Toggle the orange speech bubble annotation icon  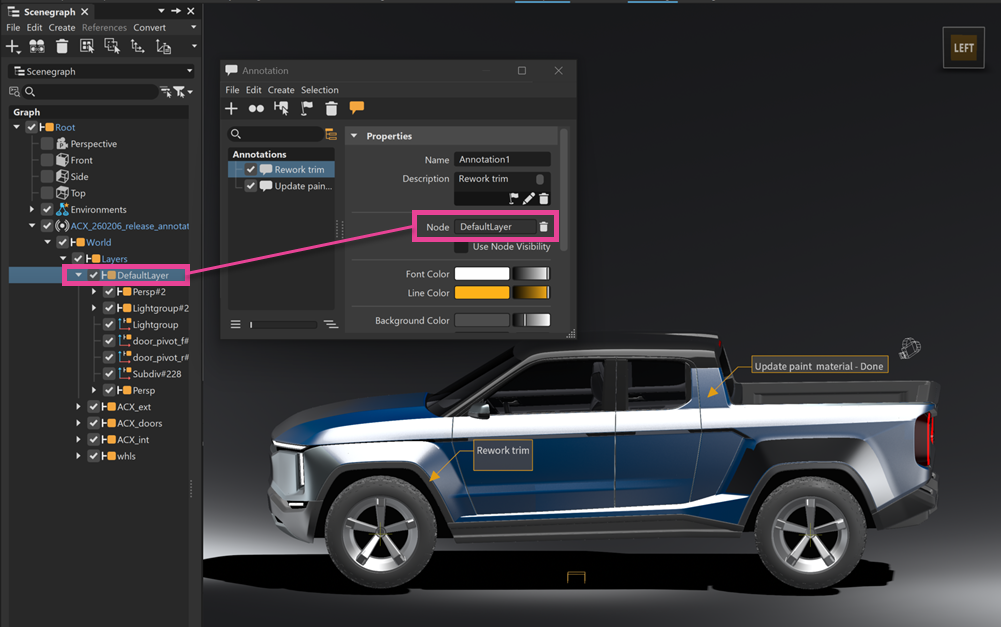coord(357,107)
